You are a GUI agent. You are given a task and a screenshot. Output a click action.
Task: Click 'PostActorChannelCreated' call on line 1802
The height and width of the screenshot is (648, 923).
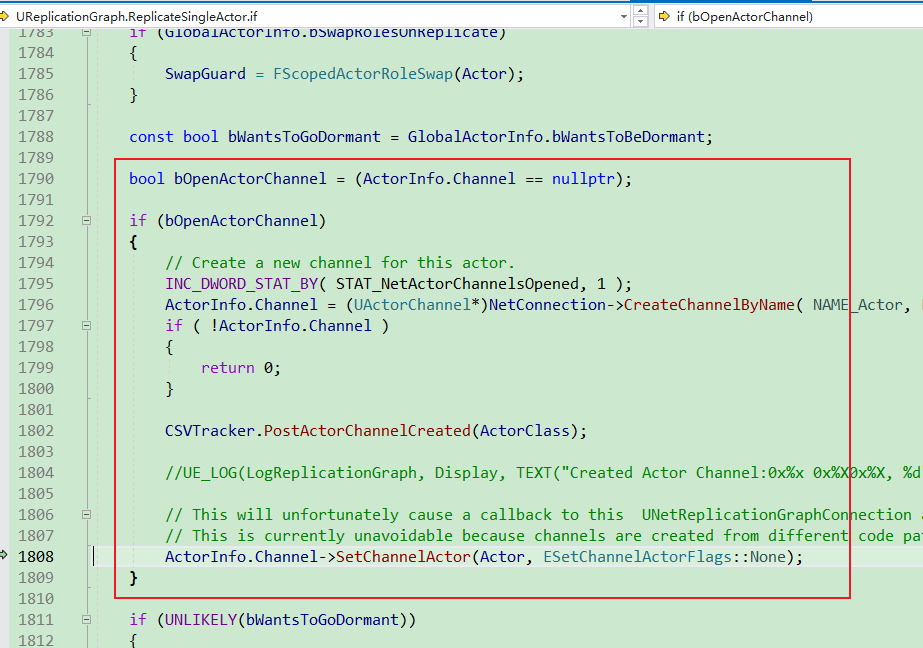coord(367,431)
